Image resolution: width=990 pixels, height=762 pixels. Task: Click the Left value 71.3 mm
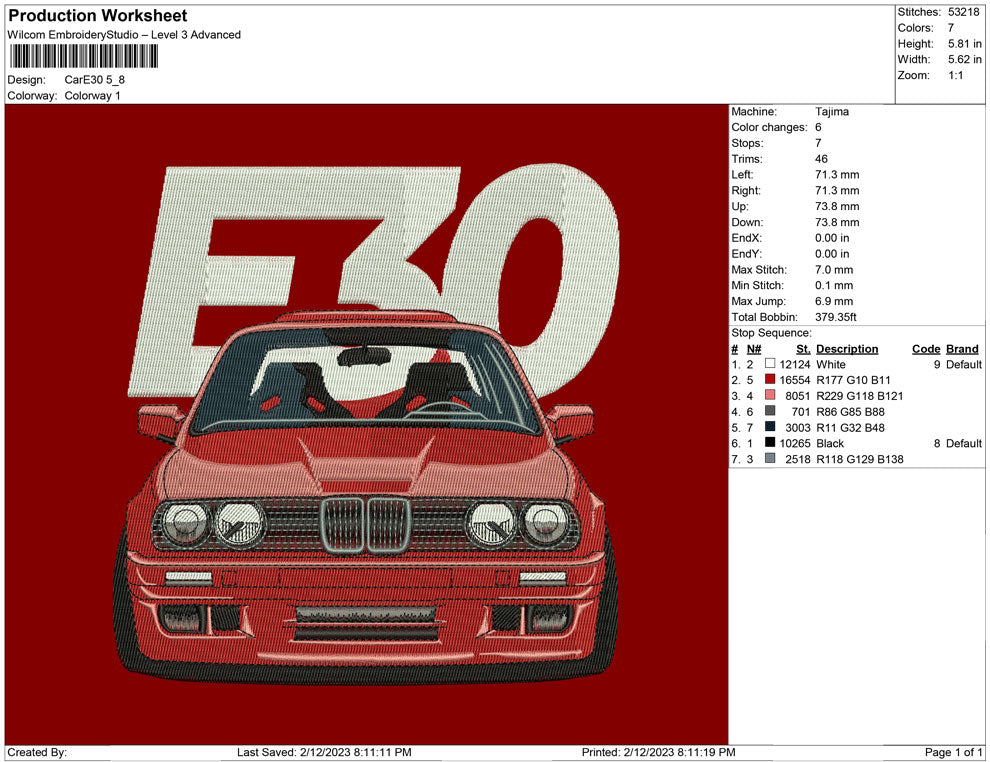coord(837,175)
